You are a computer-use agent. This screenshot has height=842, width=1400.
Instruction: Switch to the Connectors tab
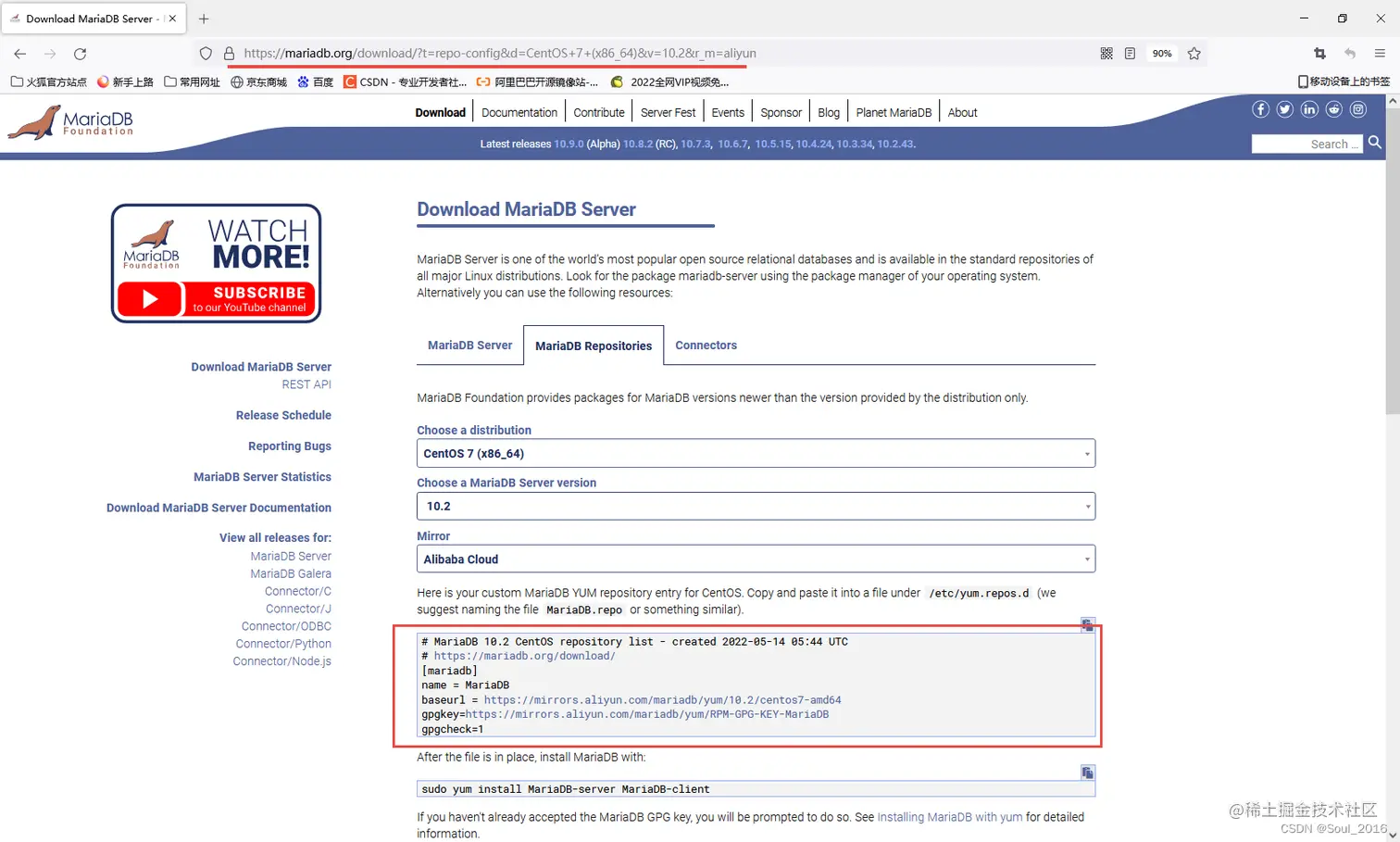(x=706, y=345)
